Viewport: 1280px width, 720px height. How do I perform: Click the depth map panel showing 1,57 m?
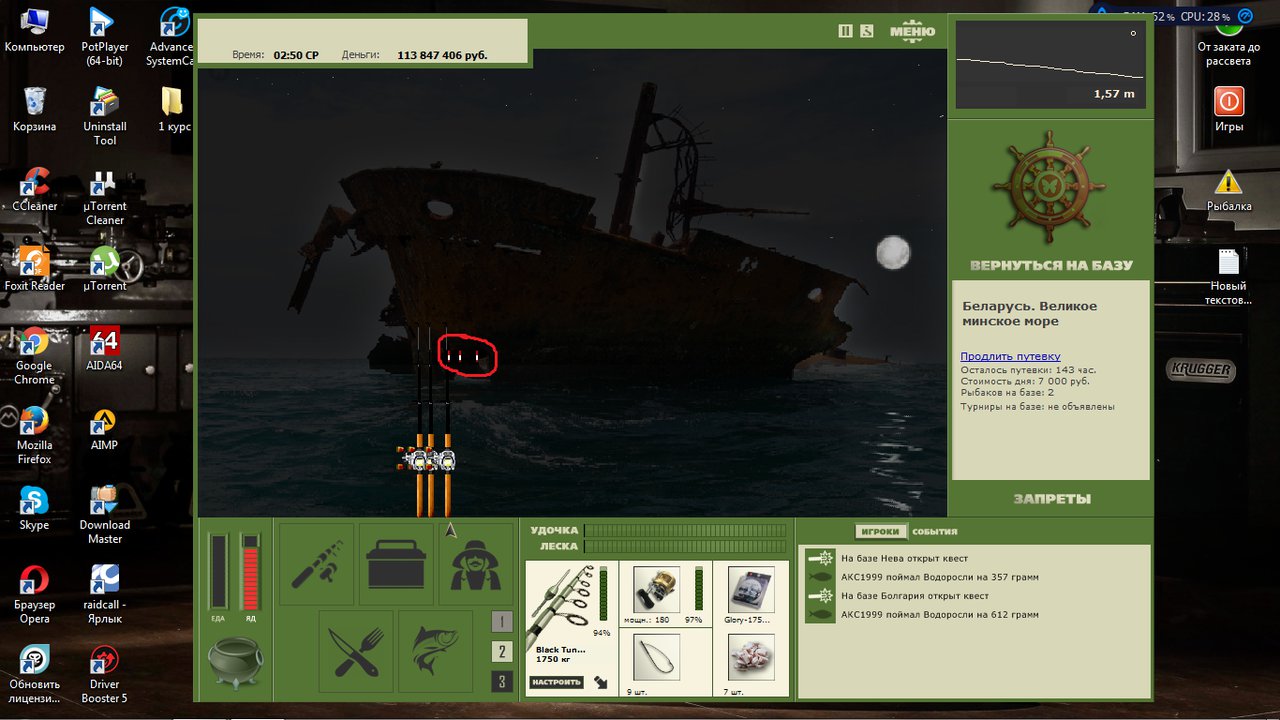(1049, 64)
